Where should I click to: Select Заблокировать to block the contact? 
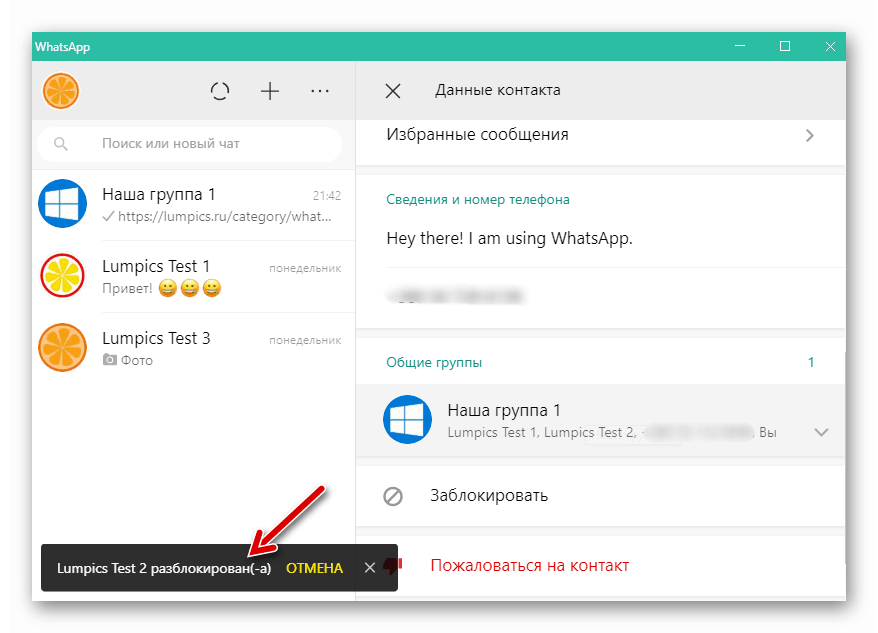coord(489,495)
